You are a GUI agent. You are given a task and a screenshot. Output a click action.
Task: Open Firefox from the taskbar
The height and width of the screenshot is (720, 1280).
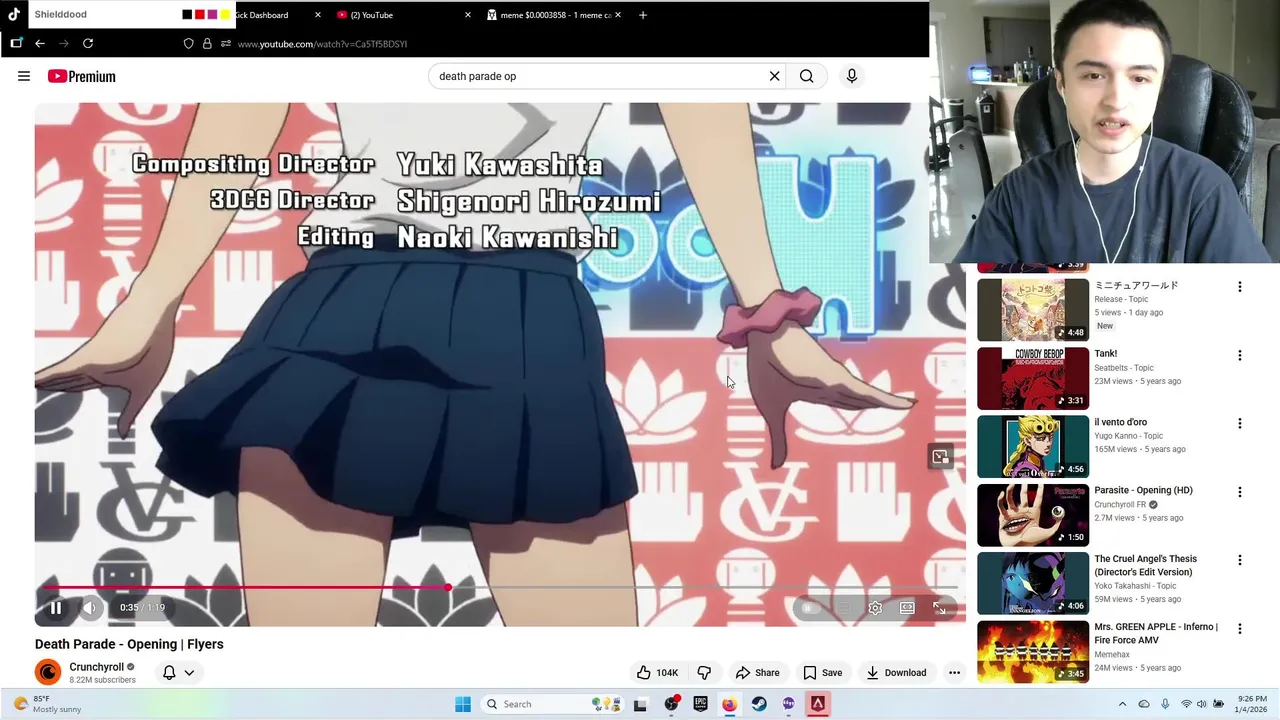729,704
